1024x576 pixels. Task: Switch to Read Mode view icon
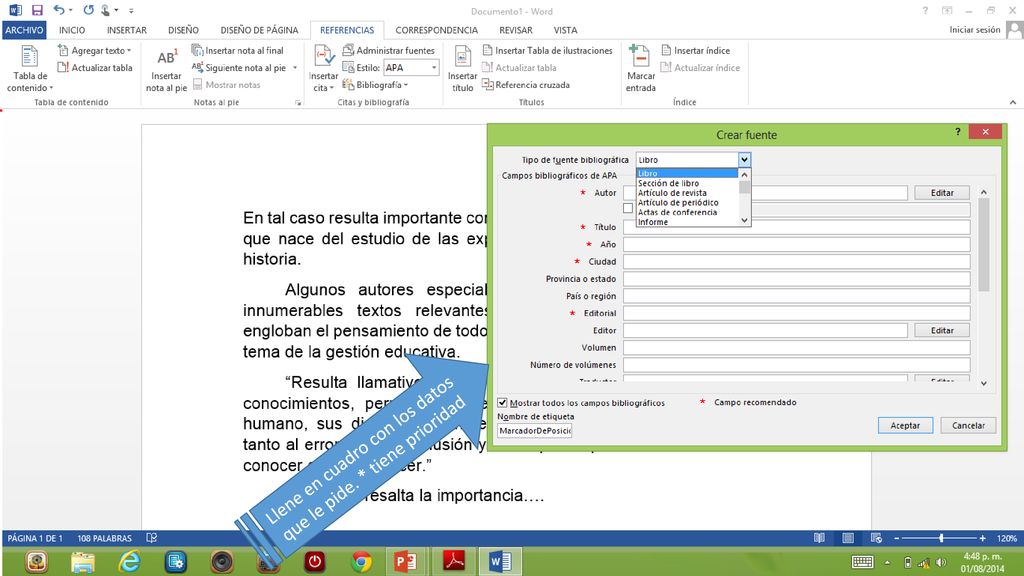pos(819,538)
